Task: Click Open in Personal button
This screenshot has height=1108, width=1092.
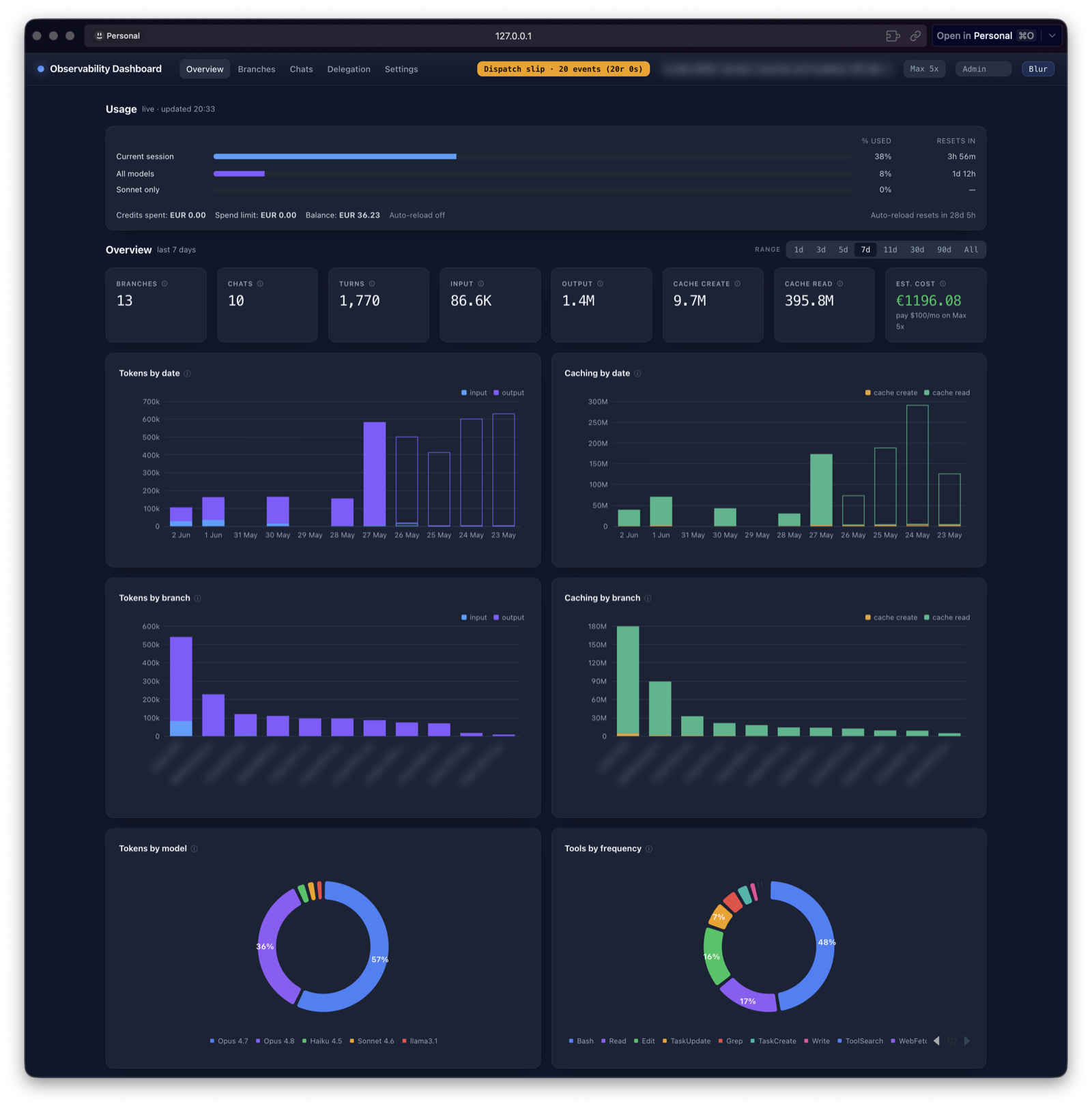Action: (x=986, y=35)
